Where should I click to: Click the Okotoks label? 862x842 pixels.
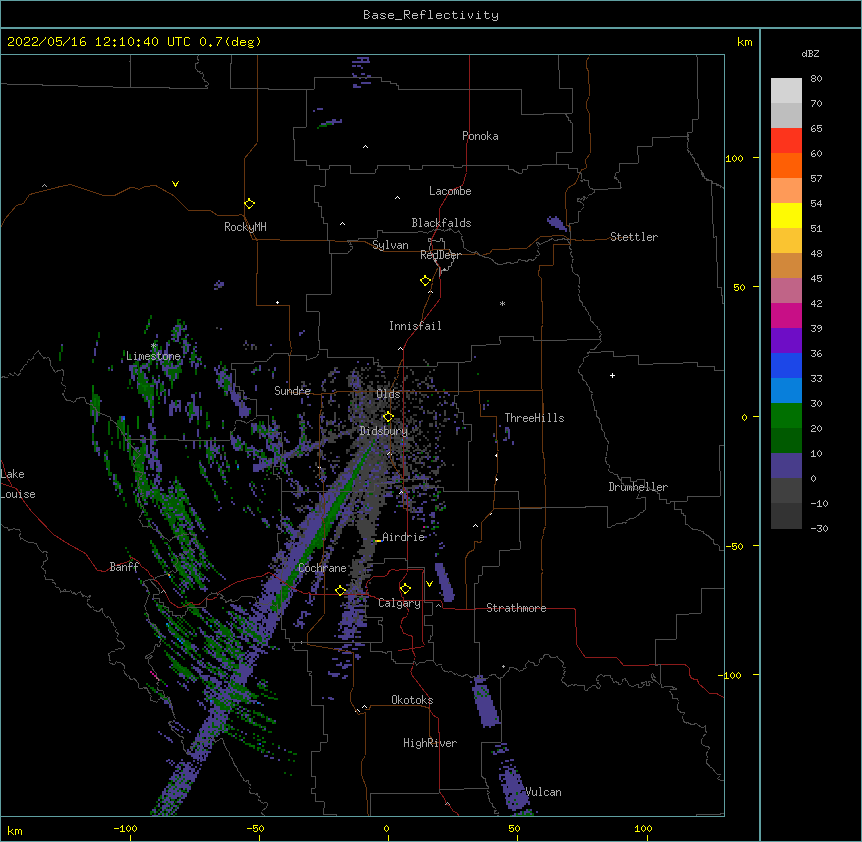pyautogui.click(x=412, y=700)
